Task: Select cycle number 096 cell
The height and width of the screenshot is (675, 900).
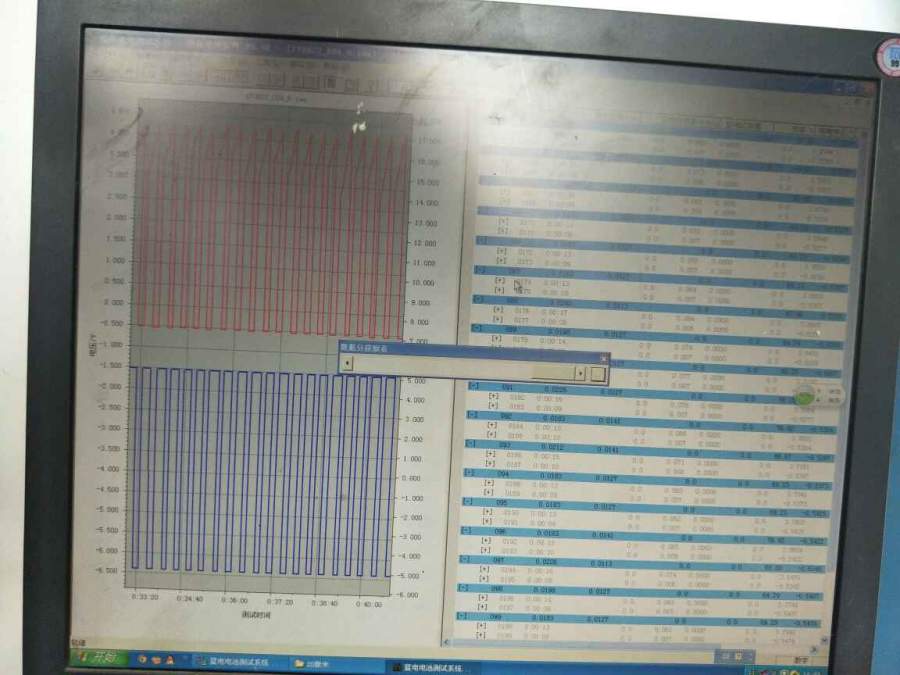Action: [x=499, y=532]
